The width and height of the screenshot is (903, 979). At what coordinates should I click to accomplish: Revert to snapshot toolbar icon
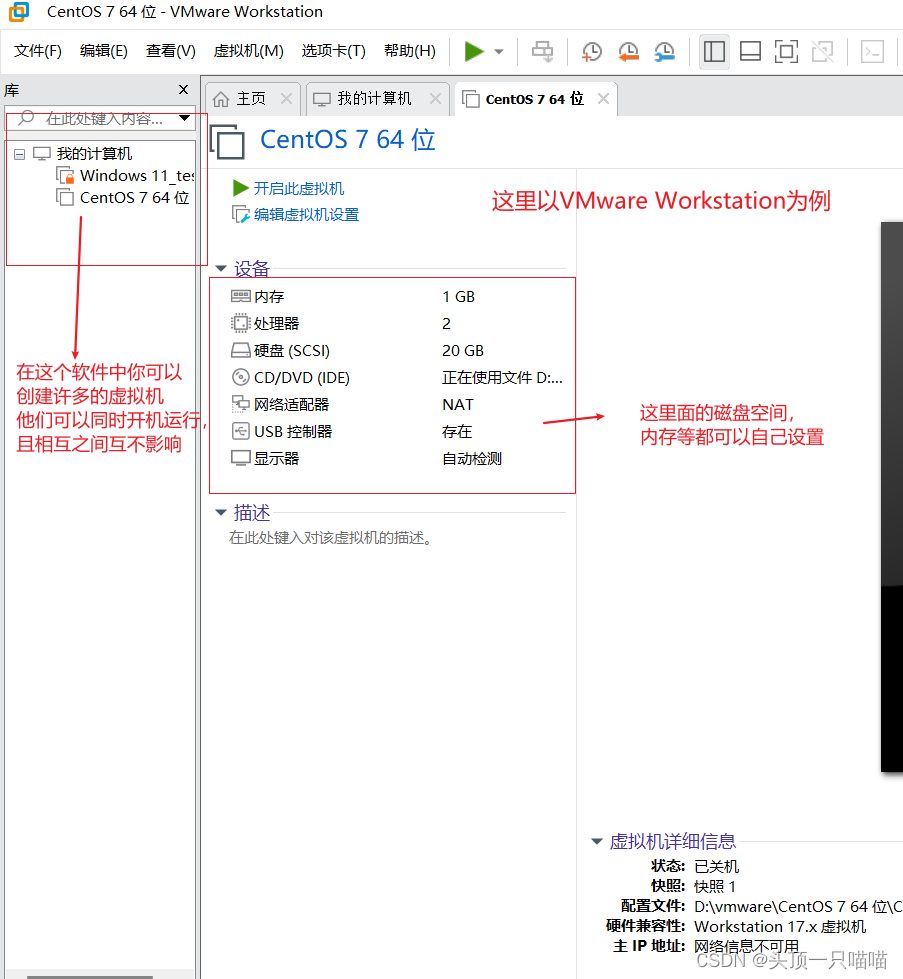tap(628, 51)
